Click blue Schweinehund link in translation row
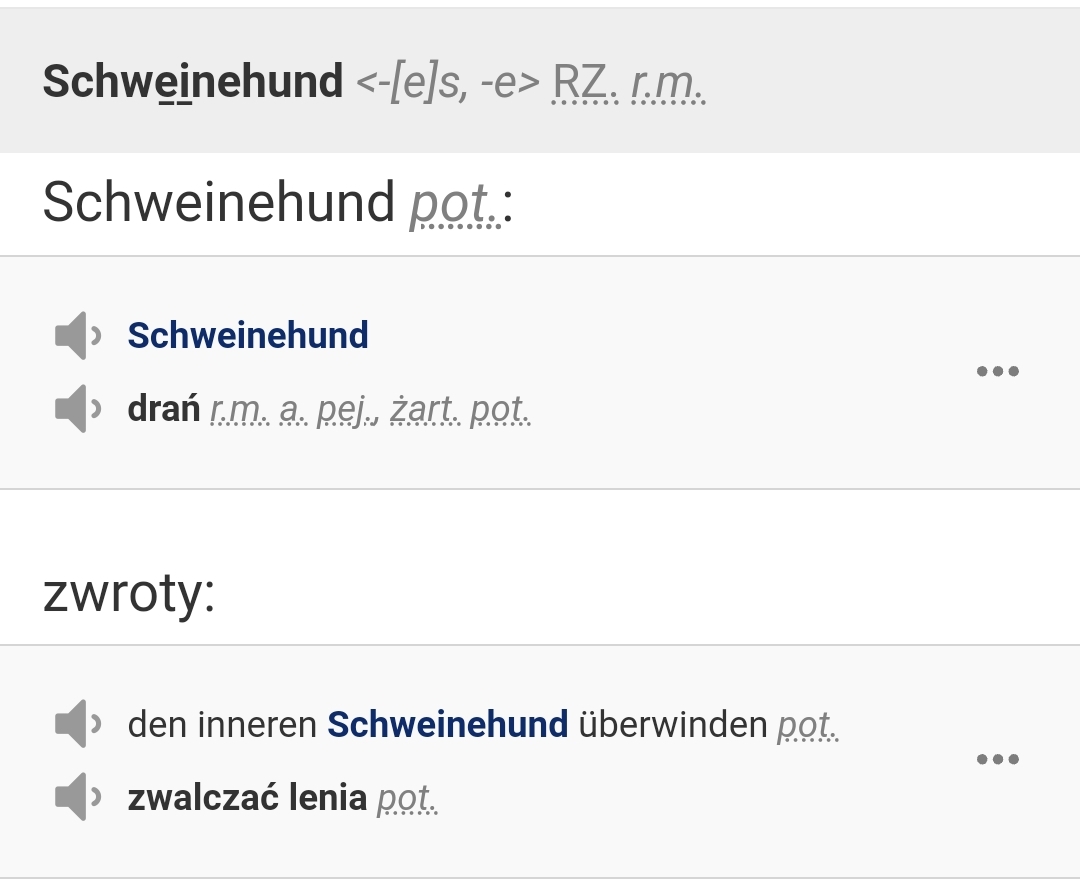 (x=248, y=335)
